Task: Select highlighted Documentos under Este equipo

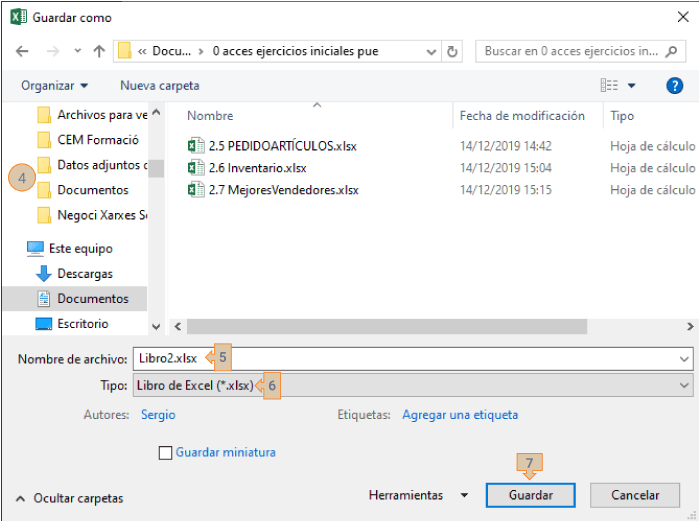Action: [x=75, y=299]
